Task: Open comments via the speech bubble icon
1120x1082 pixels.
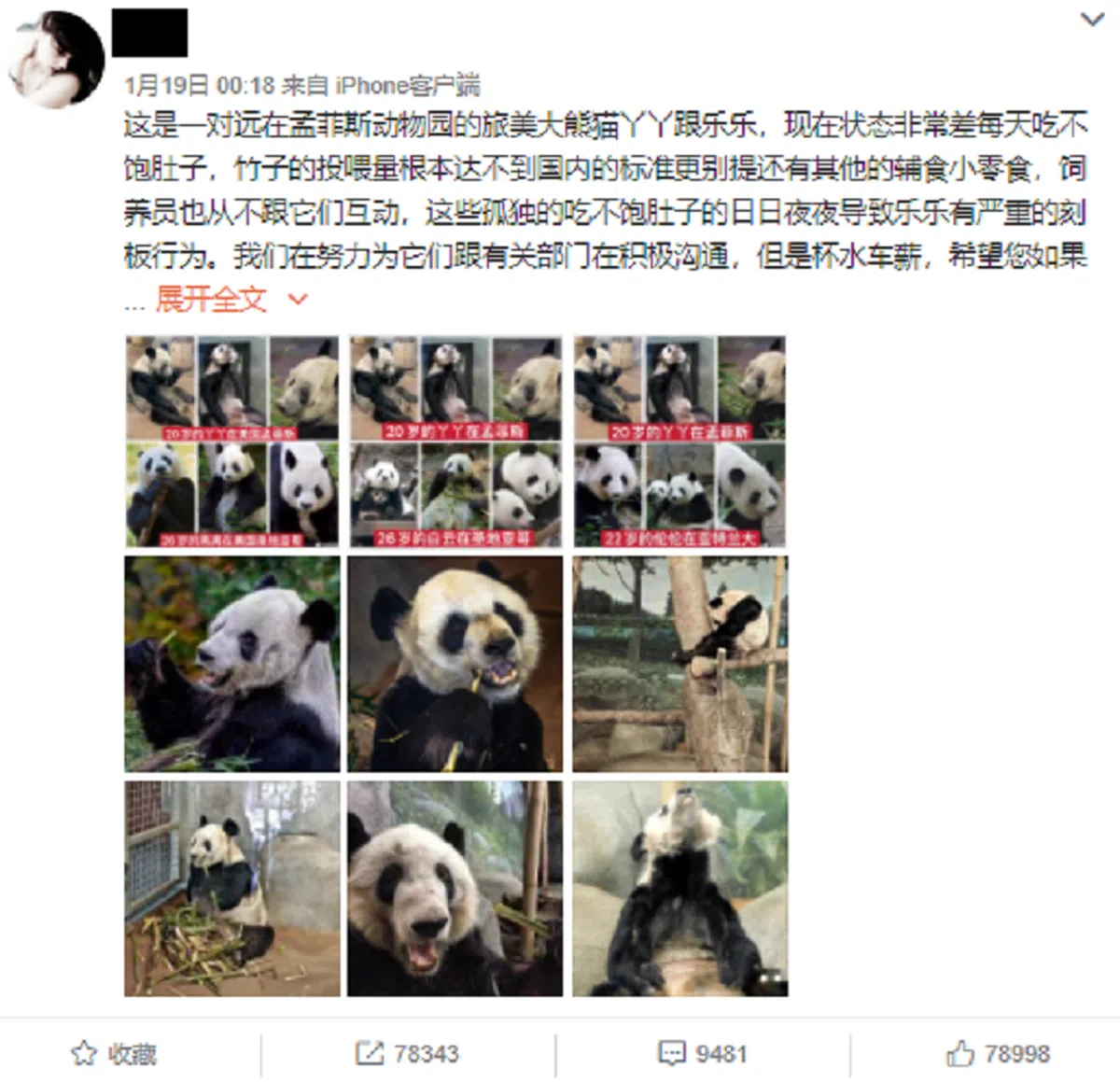Action: (671, 1055)
